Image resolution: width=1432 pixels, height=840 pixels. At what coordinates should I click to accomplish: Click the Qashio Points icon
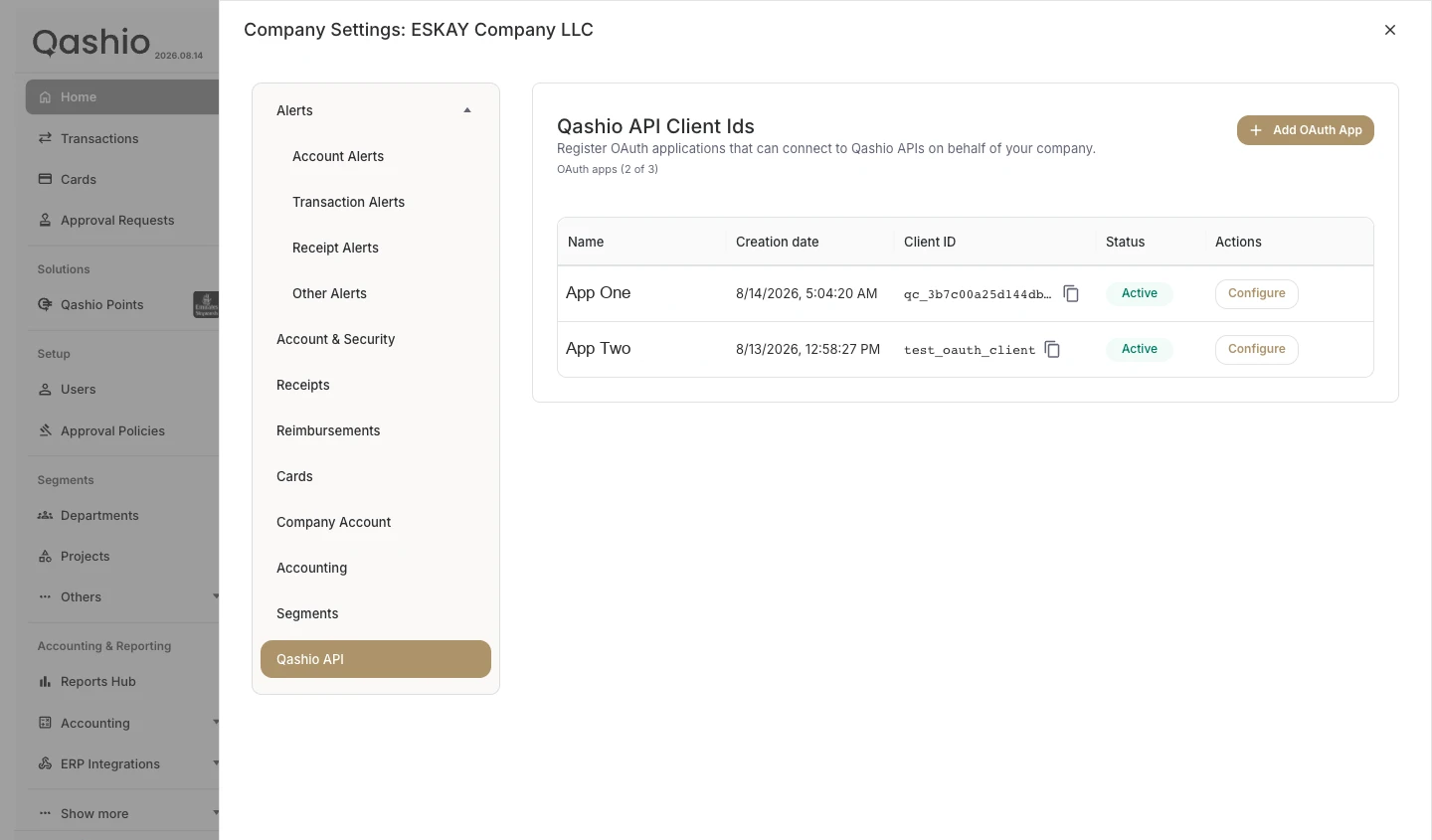pos(45,304)
